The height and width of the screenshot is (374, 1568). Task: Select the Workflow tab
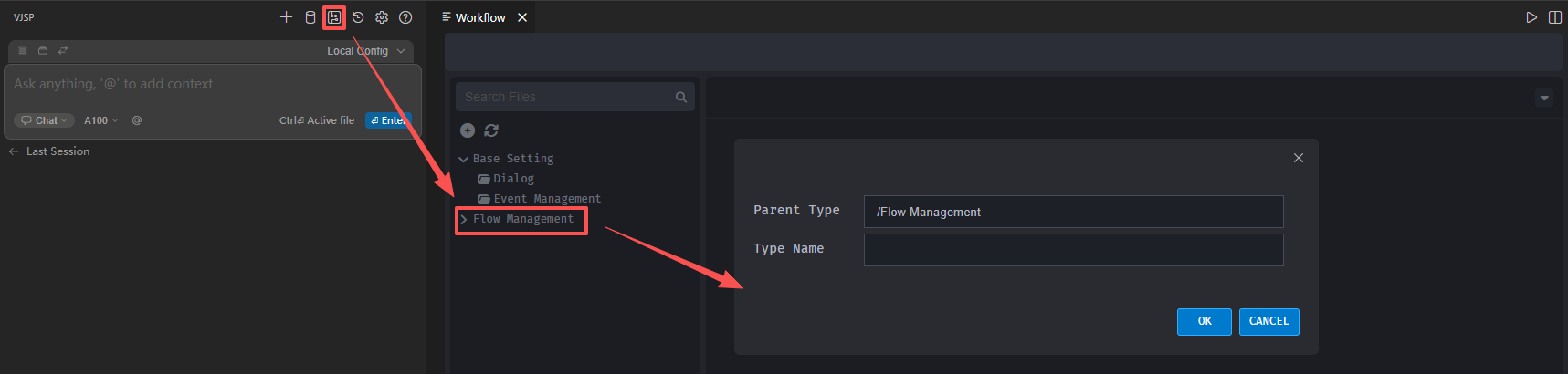(x=480, y=17)
